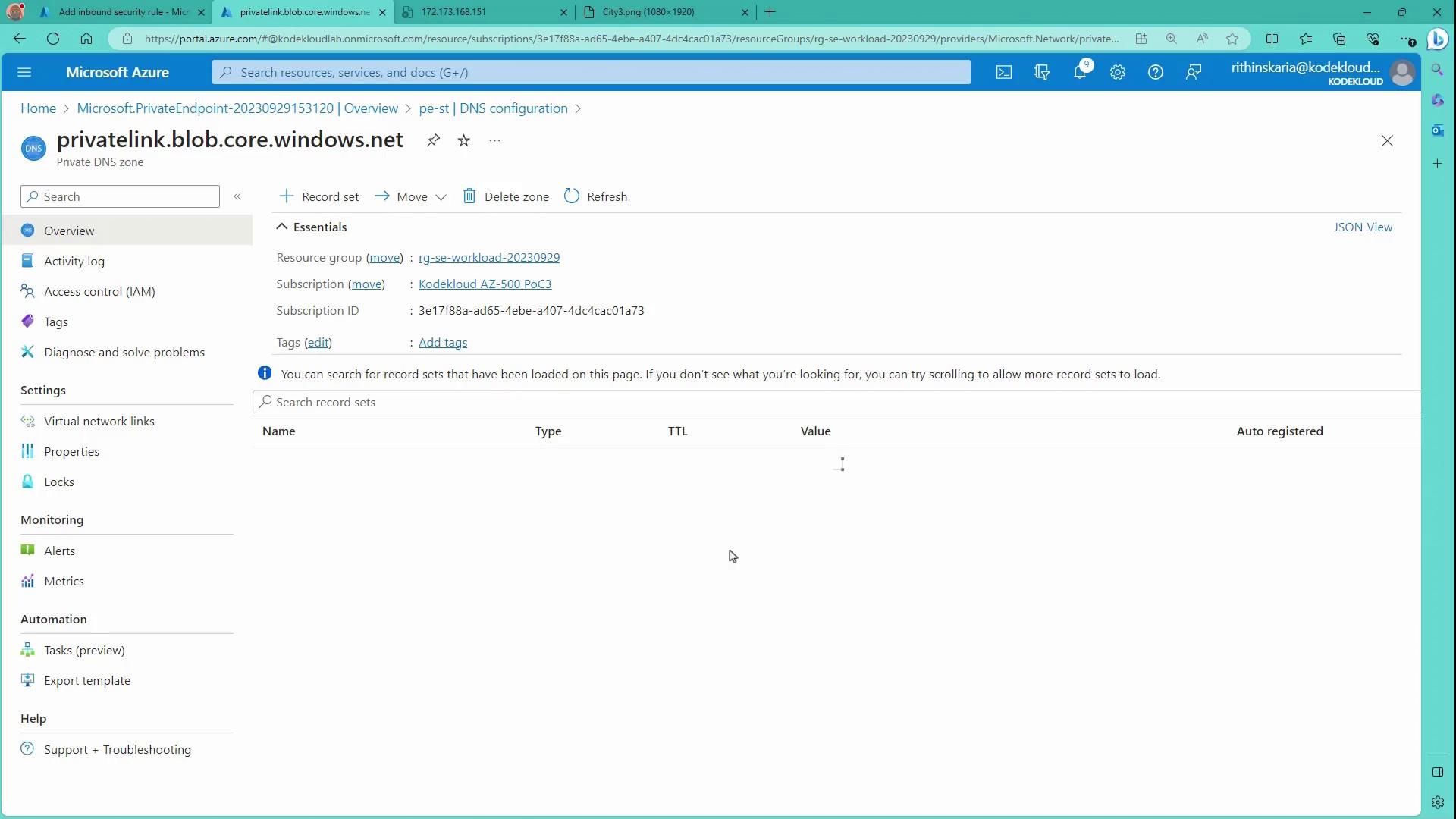
Task: Open the portal hamburger menu
Action: click(24, 73)
